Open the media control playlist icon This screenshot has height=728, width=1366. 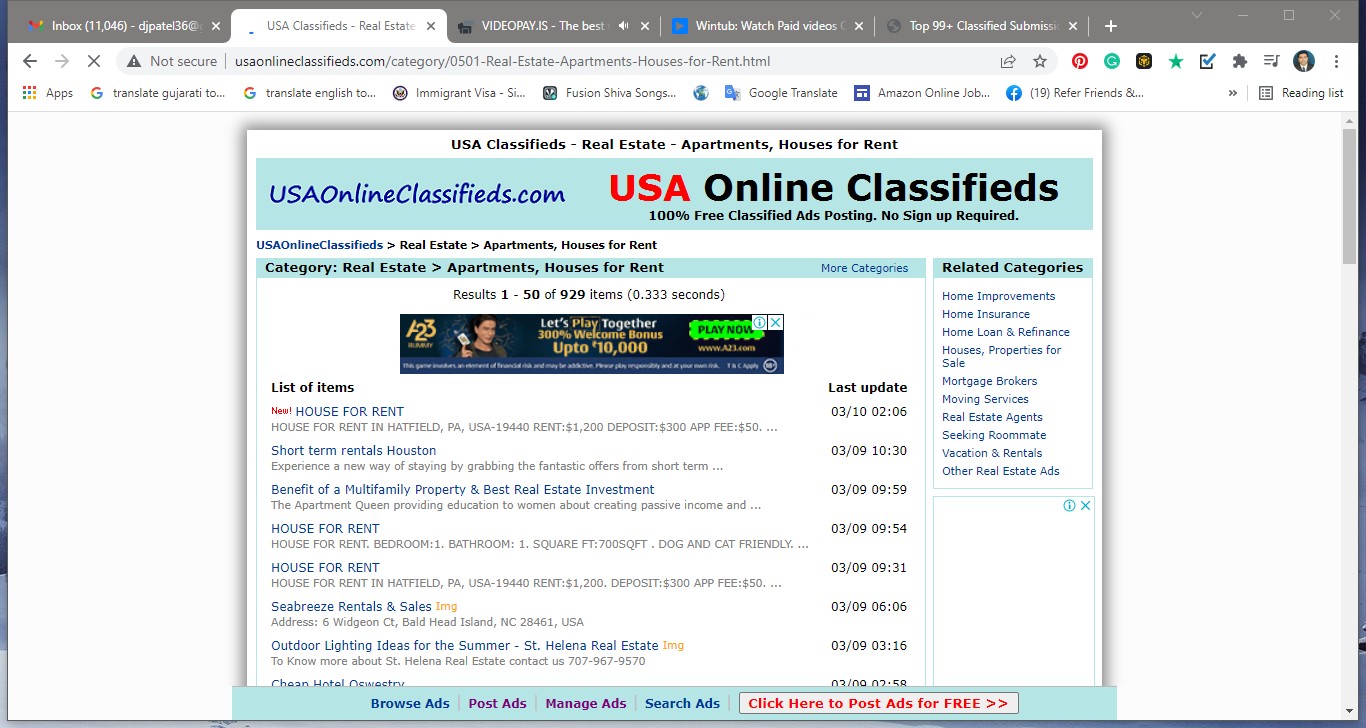(x=1271, y=61)
